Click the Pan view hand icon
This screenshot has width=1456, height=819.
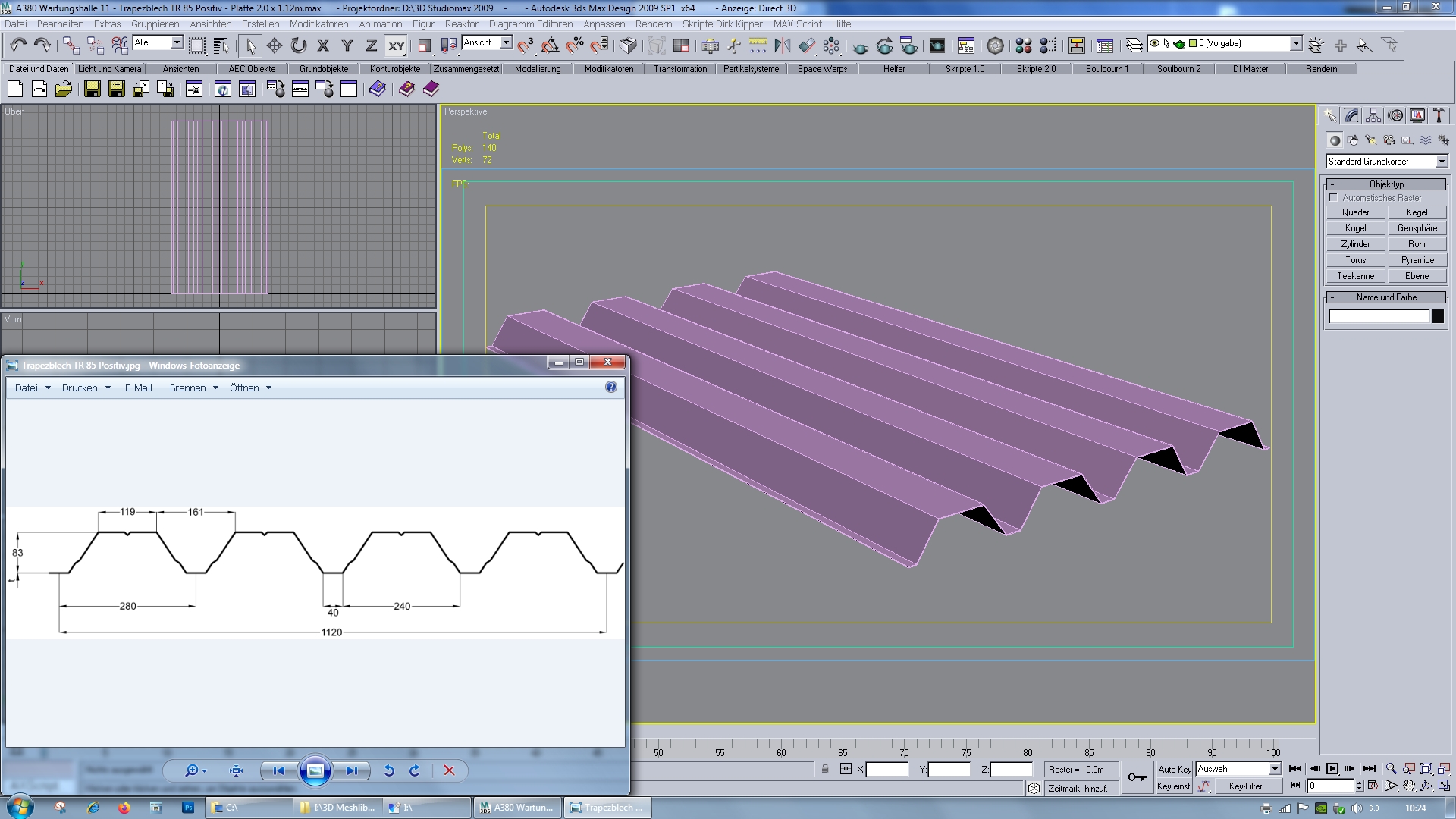(1409, 786)
